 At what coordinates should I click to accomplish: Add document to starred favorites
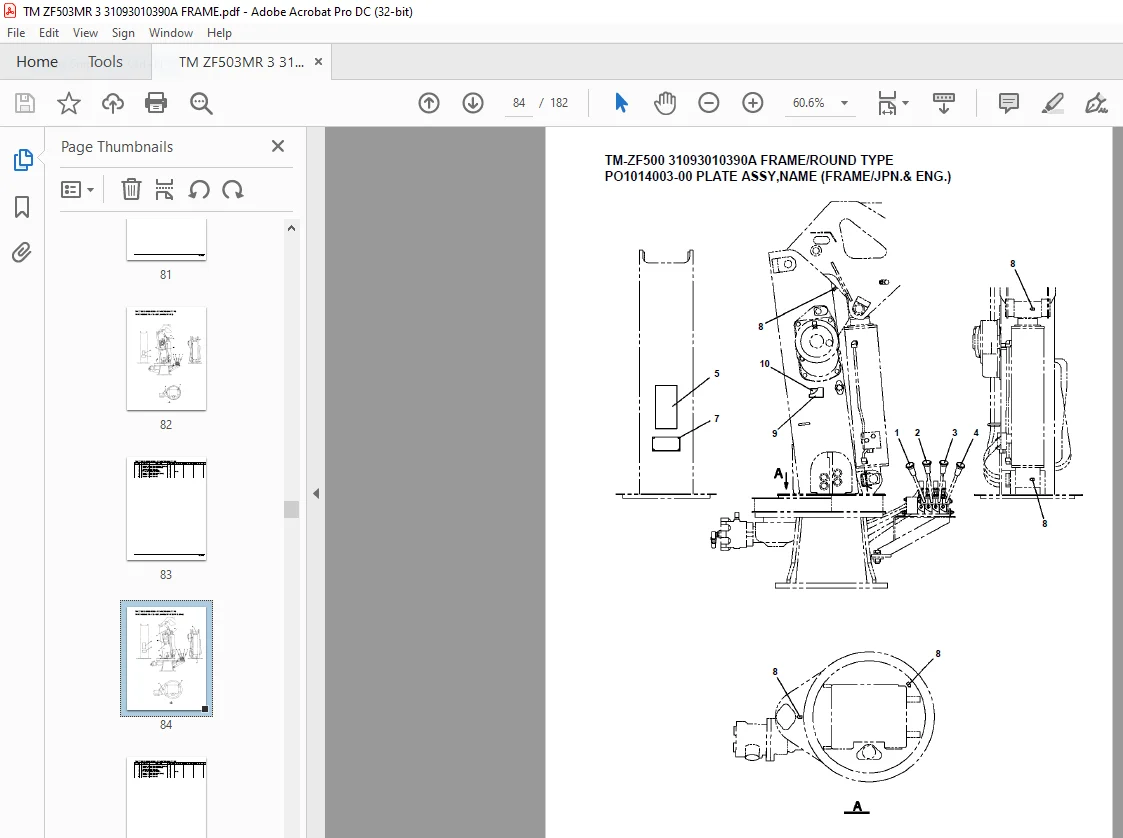[x=69, y=103]
